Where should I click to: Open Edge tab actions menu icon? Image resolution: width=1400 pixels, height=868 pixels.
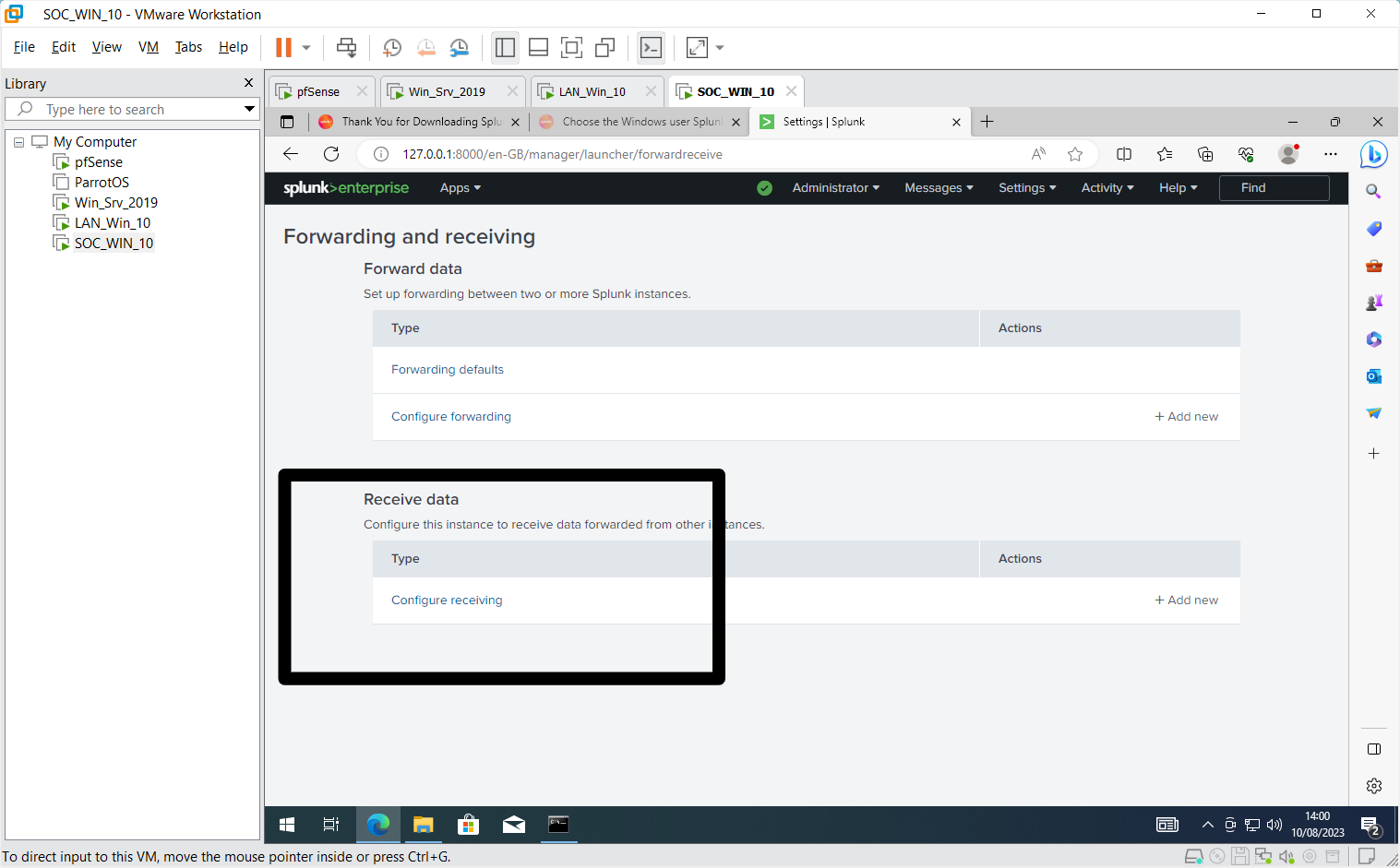[287, 122]
